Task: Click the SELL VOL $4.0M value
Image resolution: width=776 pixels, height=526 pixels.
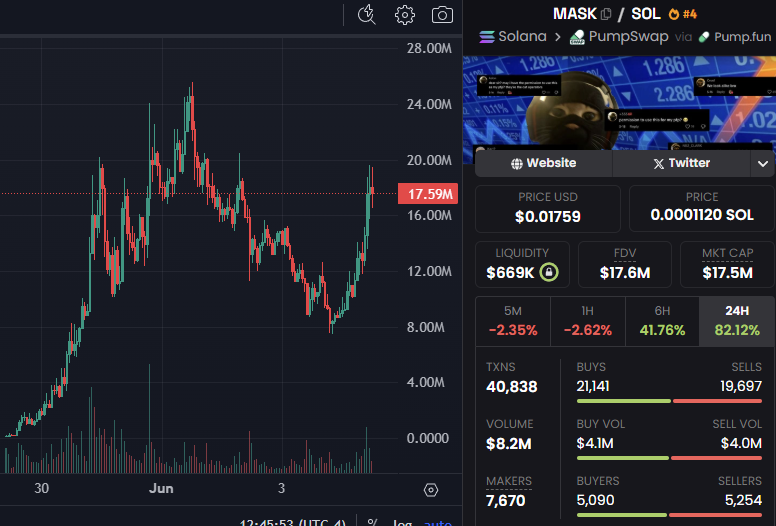Action: coord(741,443)
